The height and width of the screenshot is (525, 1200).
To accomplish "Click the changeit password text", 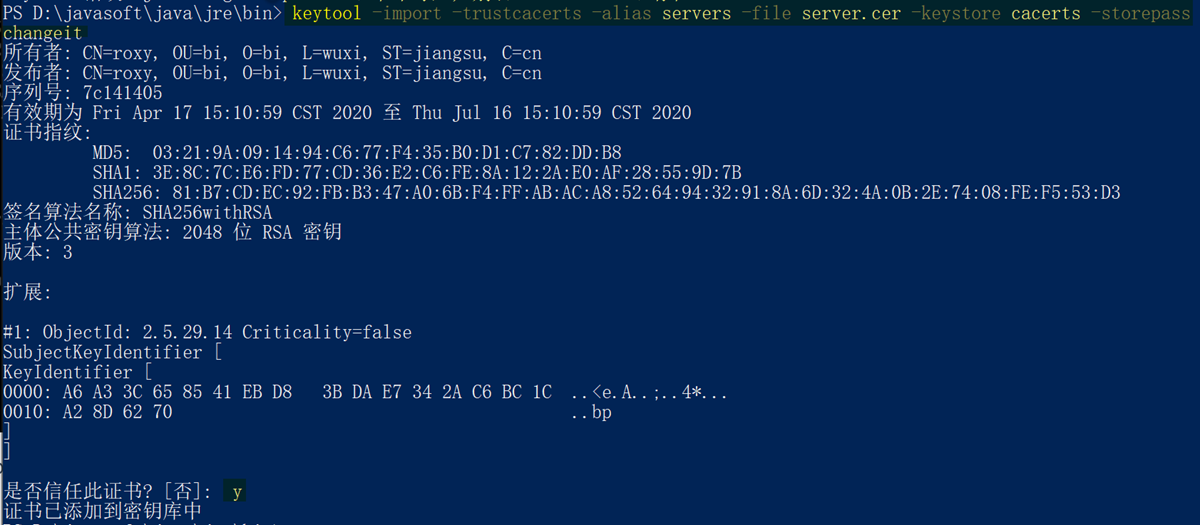I will pos(43,34).
